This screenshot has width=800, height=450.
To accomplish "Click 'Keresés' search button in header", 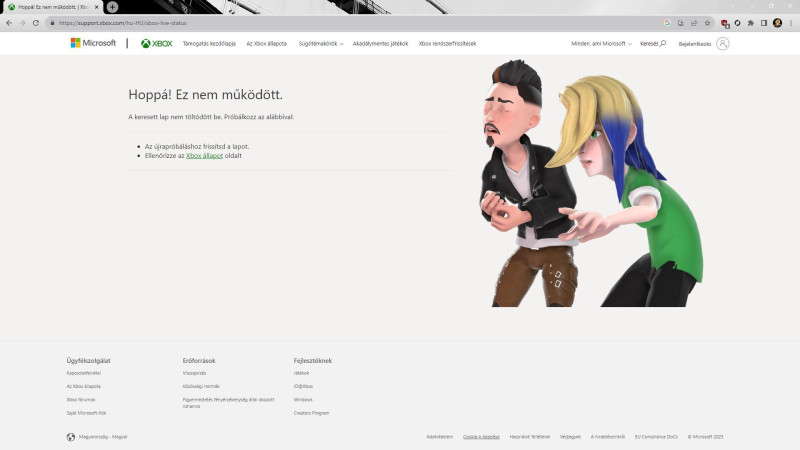I will click(653, 44).
